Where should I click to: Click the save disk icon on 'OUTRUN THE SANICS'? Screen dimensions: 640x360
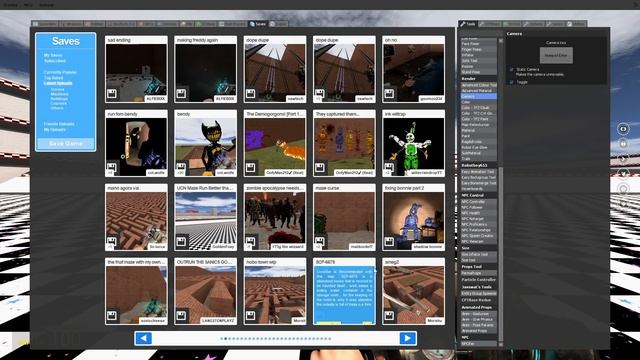pyautogui.click(x=181, y=316)
